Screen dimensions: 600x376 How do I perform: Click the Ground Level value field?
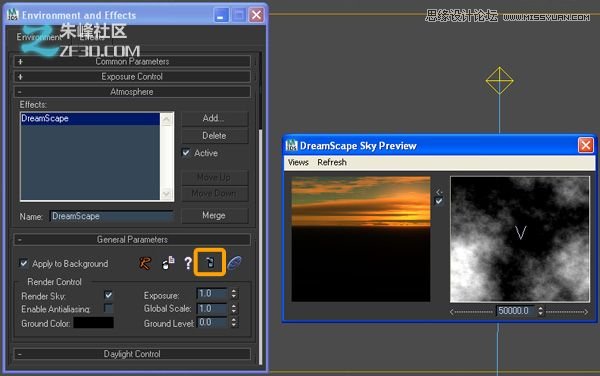[x=212, y=323]
